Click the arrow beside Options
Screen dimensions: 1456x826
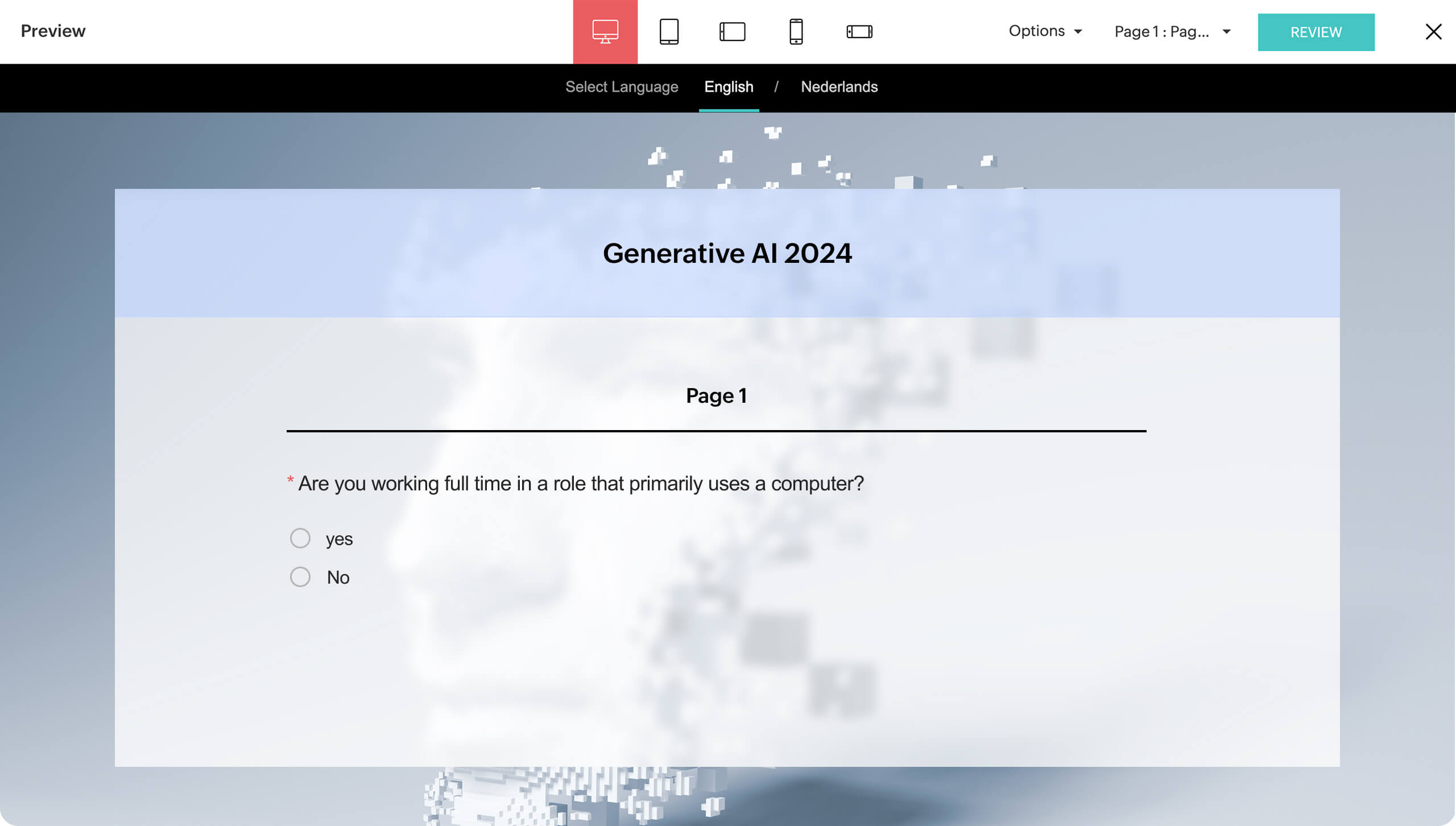(1078, 32)
